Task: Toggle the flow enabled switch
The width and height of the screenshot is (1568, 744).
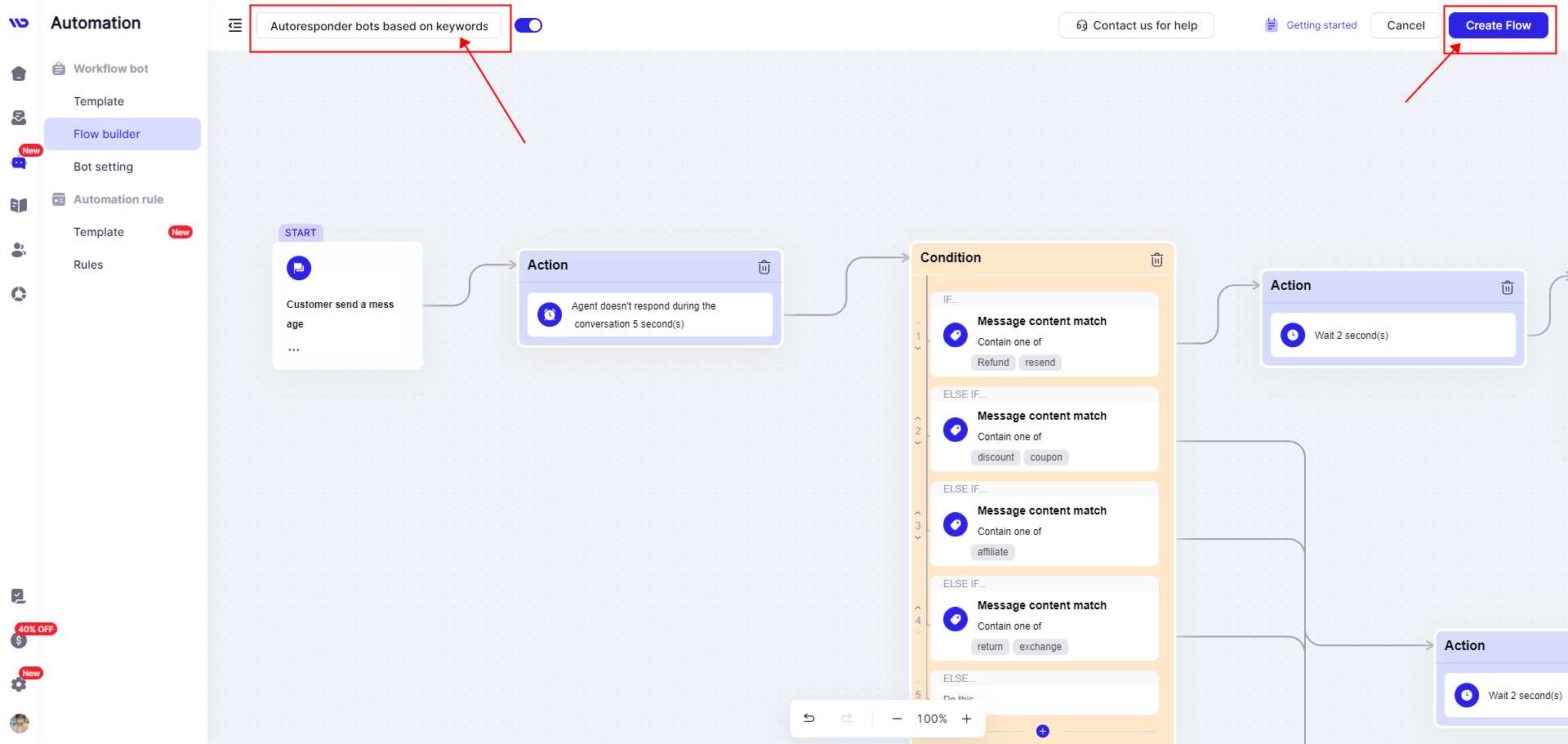Action: (528, 25)
